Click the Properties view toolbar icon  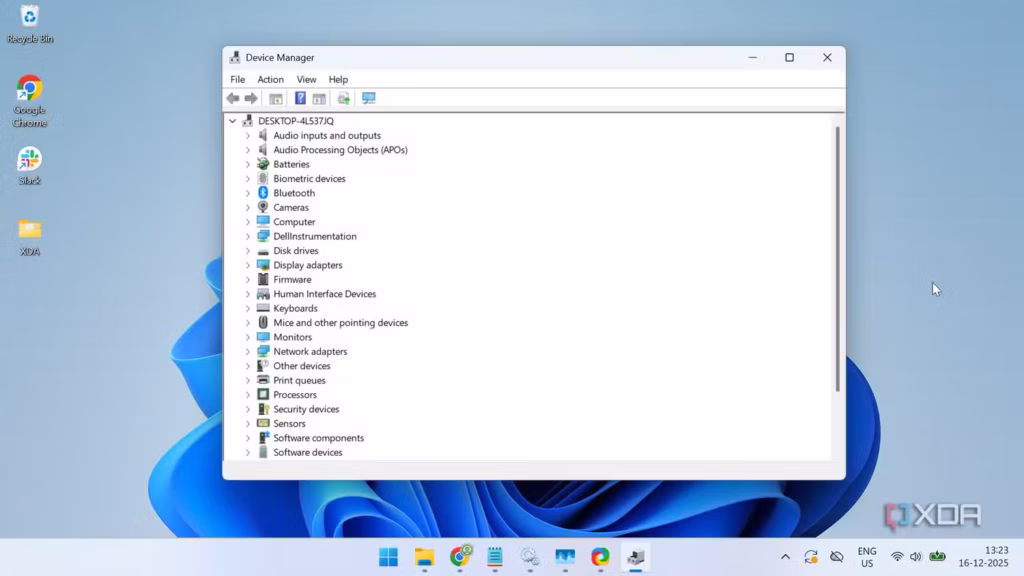[x=319, y=99]
